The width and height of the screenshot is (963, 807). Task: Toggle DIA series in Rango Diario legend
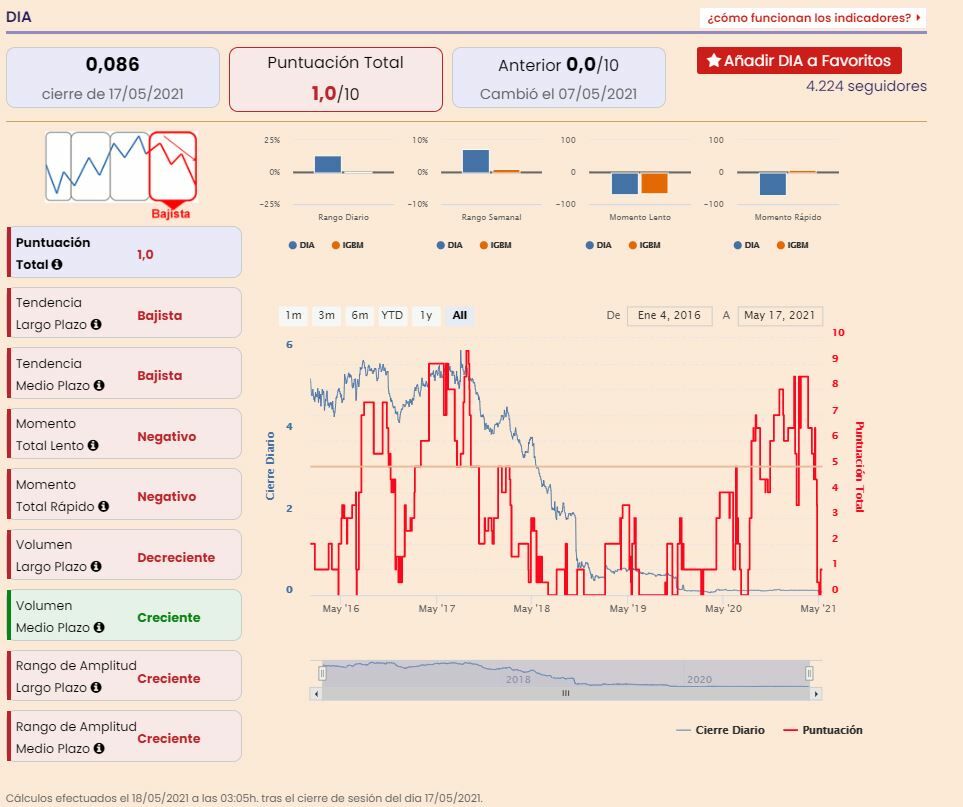click(x=302, y=245)
